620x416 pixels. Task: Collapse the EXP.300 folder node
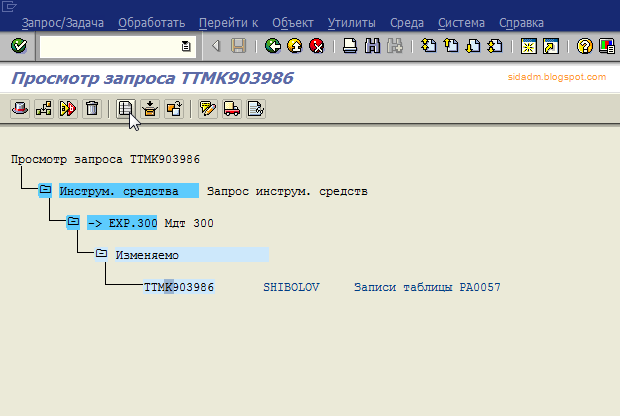point(73,222)
